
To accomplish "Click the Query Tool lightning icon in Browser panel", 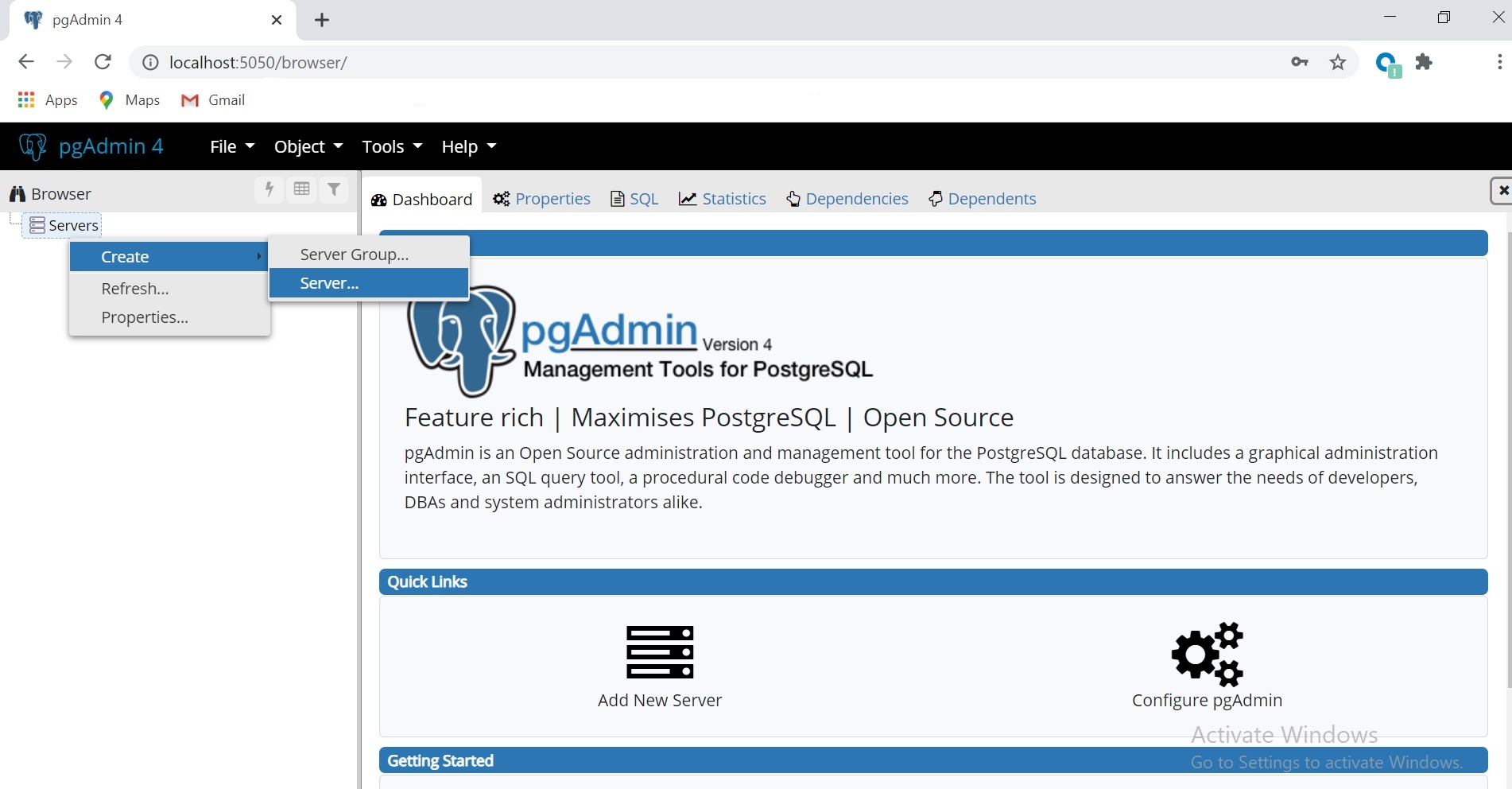I will tap(269, 189).
